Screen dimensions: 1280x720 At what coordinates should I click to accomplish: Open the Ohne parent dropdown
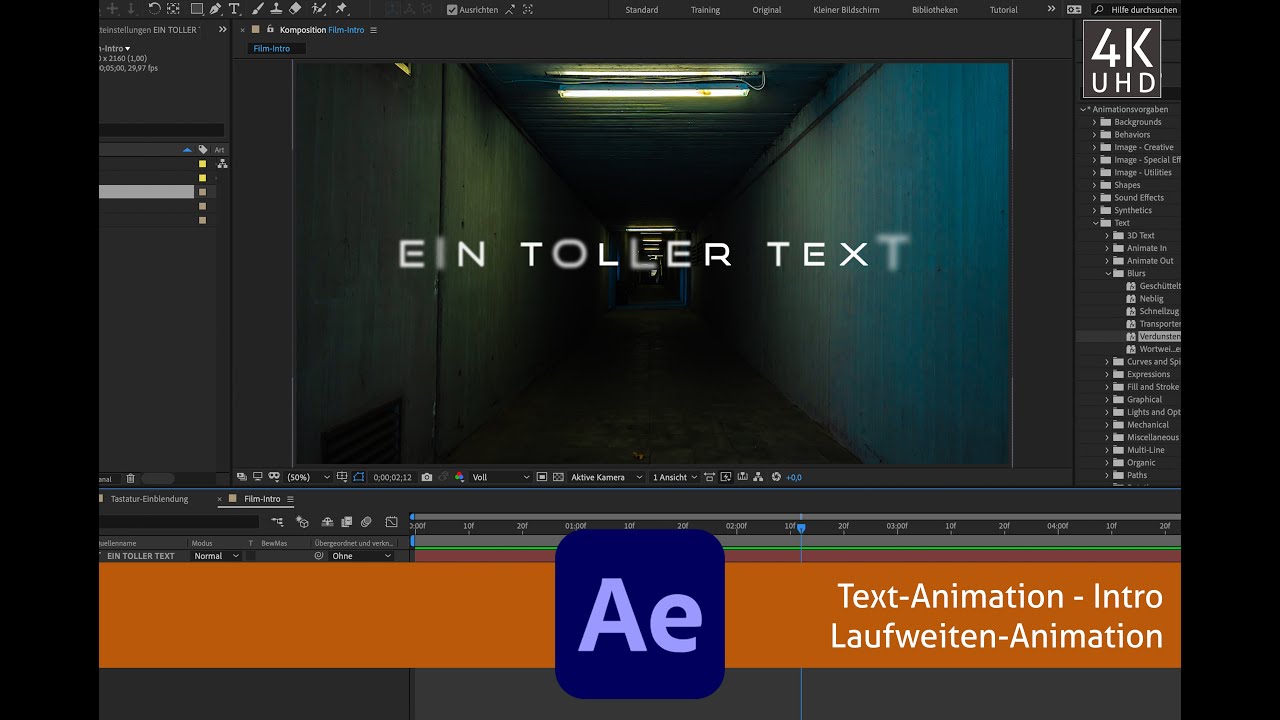tap(361, 556)
